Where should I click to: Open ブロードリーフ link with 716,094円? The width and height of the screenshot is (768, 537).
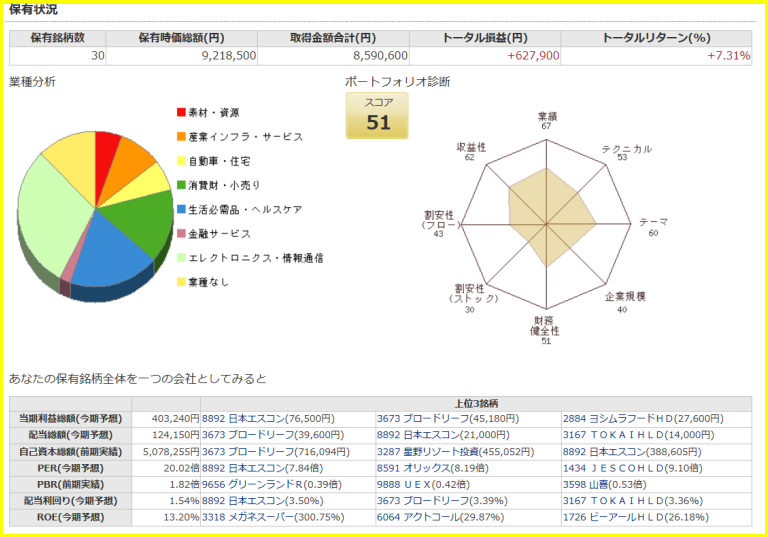click(276, 452)
